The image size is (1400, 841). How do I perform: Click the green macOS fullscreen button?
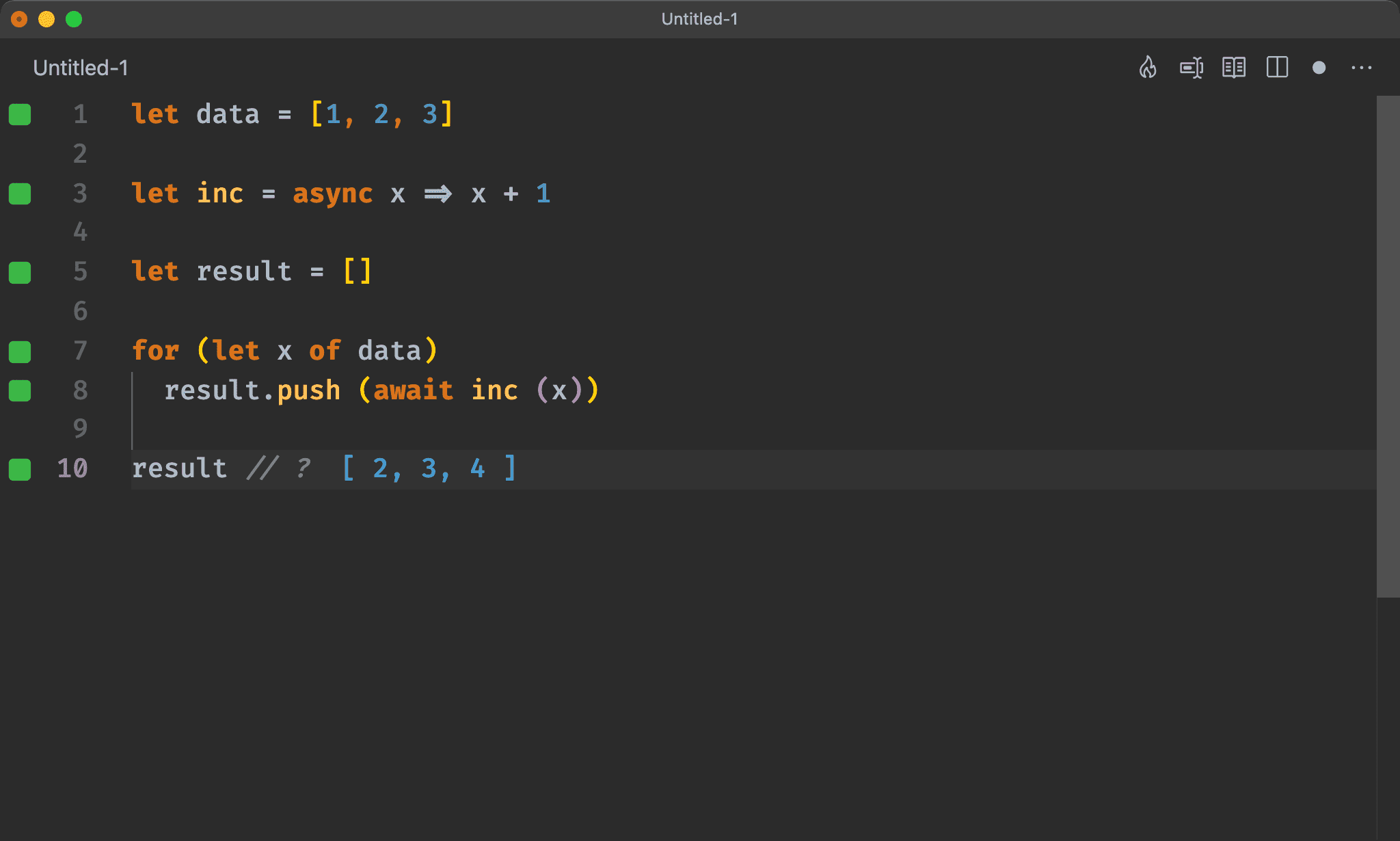point(74,19)
